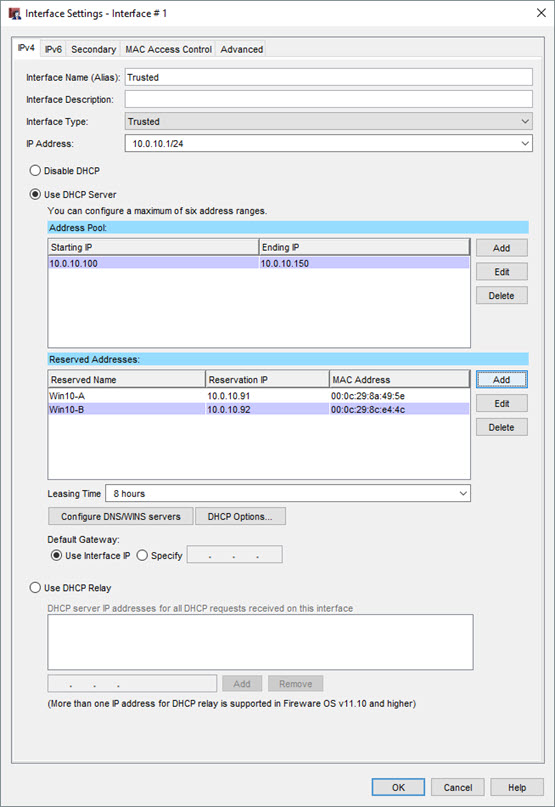Open Help for interface settings

517,787
